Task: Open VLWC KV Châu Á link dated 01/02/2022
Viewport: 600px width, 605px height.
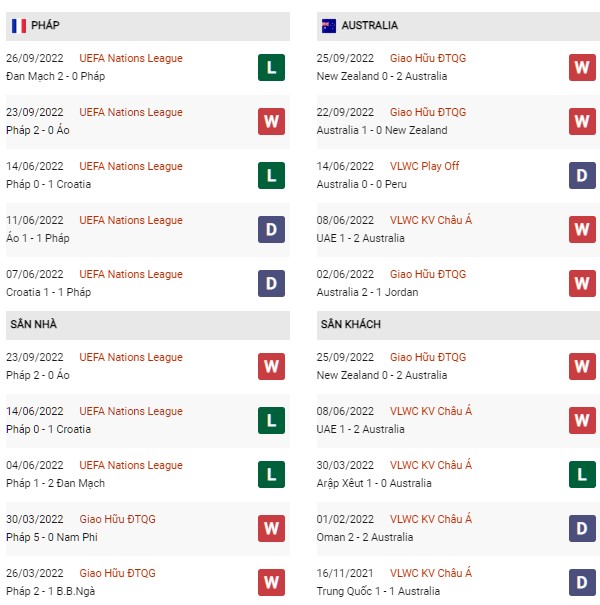Action: click(x=431, y=519)
